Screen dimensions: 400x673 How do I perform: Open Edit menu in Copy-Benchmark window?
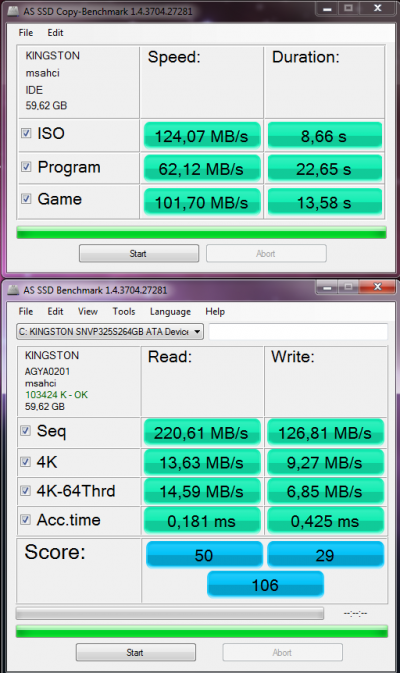pos(55,33)
